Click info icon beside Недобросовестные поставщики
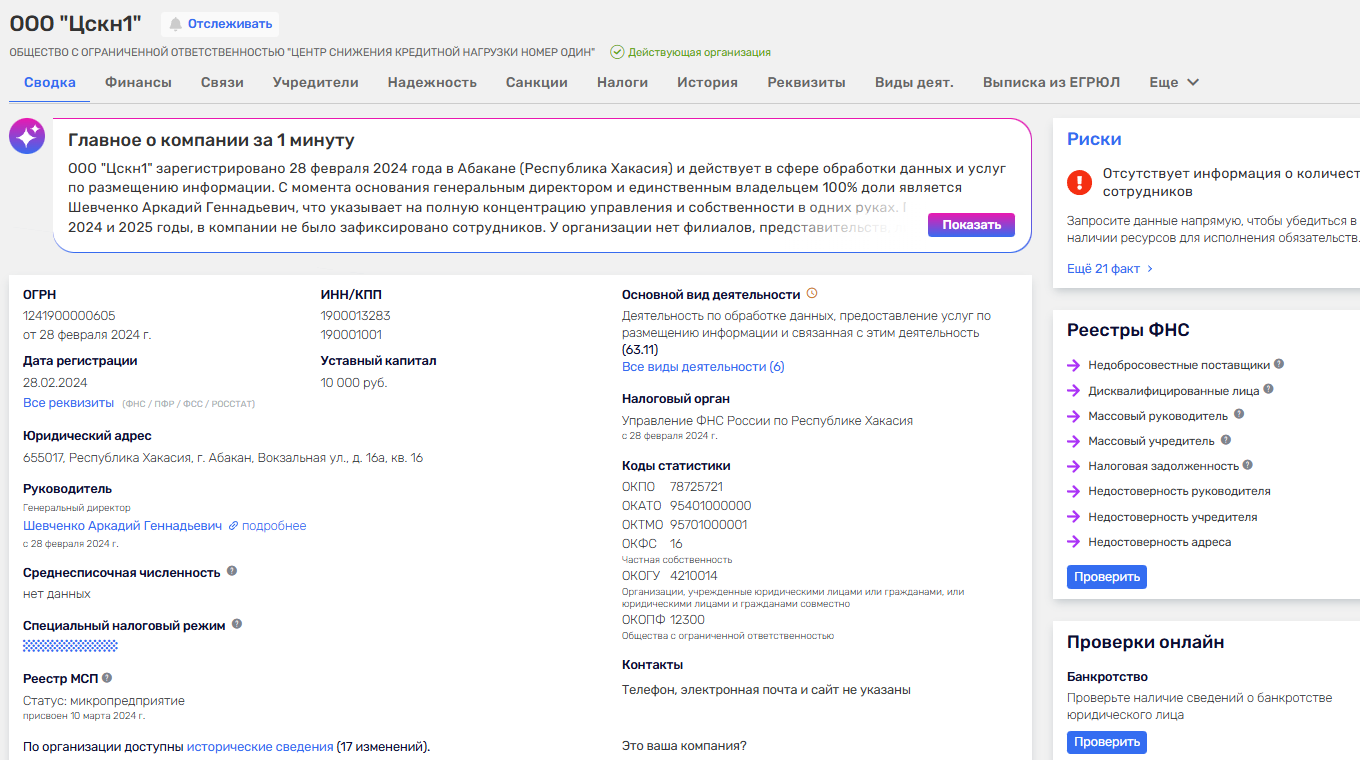 (x=1279, y=365)
